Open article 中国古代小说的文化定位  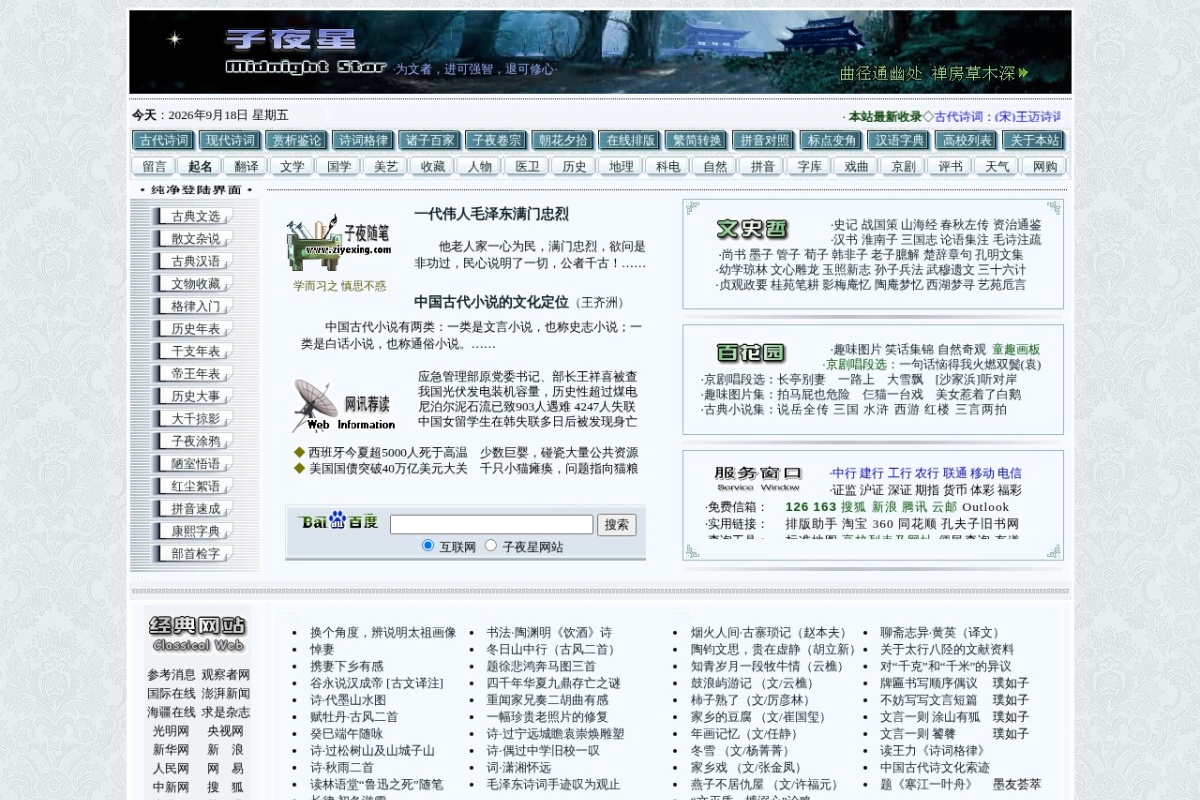point(491,302)
